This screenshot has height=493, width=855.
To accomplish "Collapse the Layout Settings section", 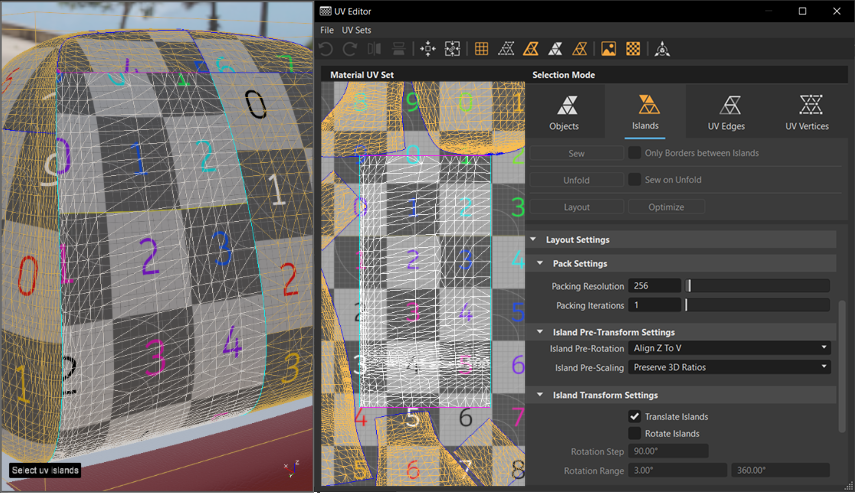I will coord(533,239).
